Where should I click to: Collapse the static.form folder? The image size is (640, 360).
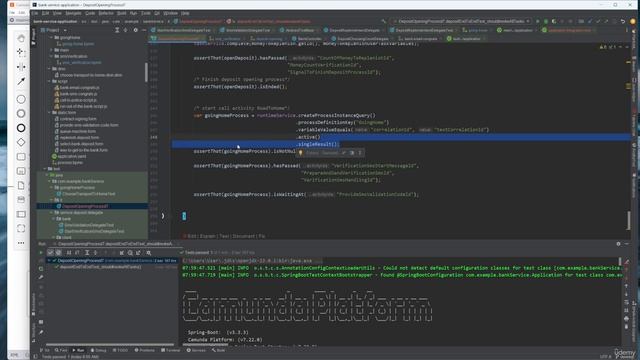click(49, 113)
